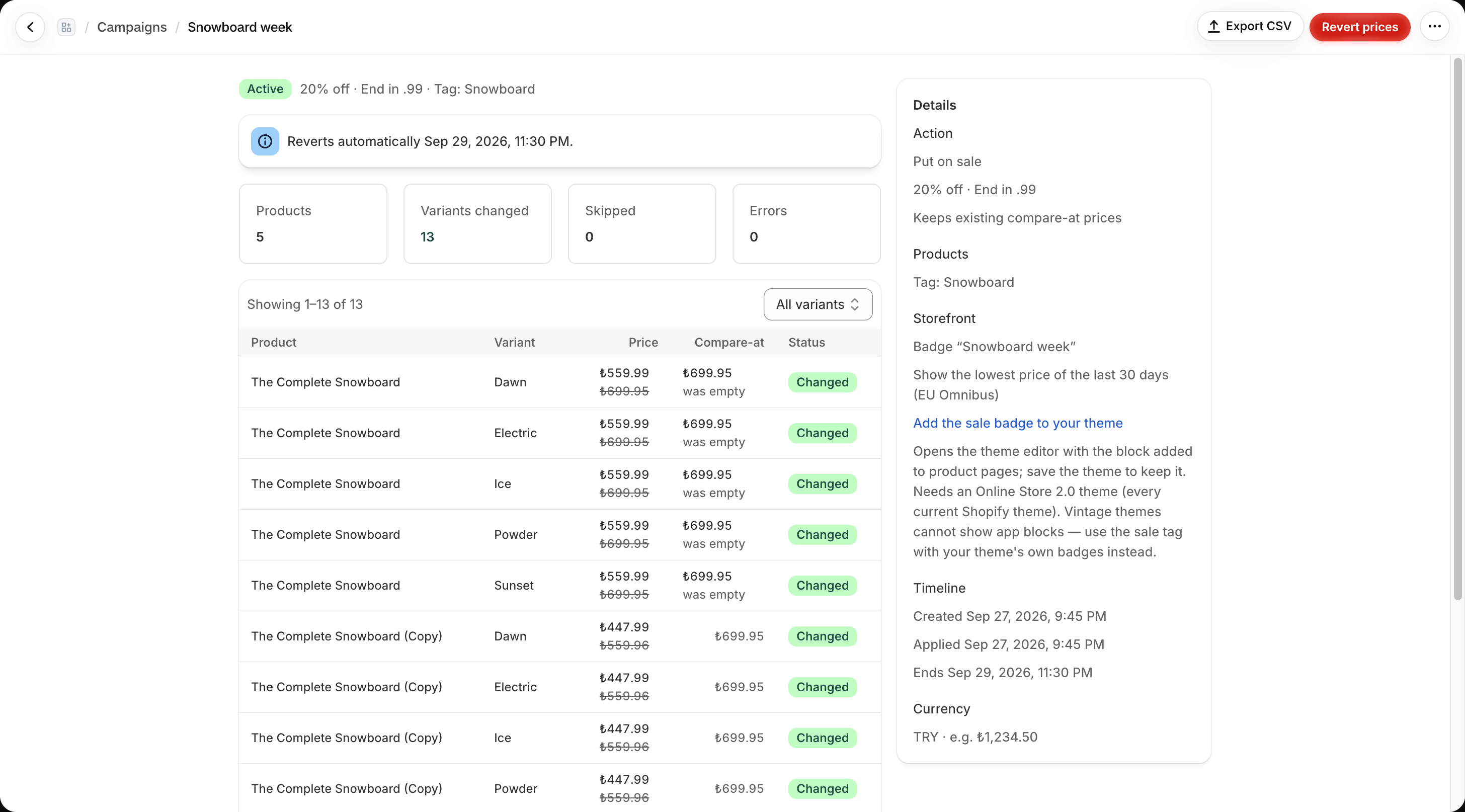Click Sunset variant cell
Screen dimensions: 1465x812
click(514, 585)
